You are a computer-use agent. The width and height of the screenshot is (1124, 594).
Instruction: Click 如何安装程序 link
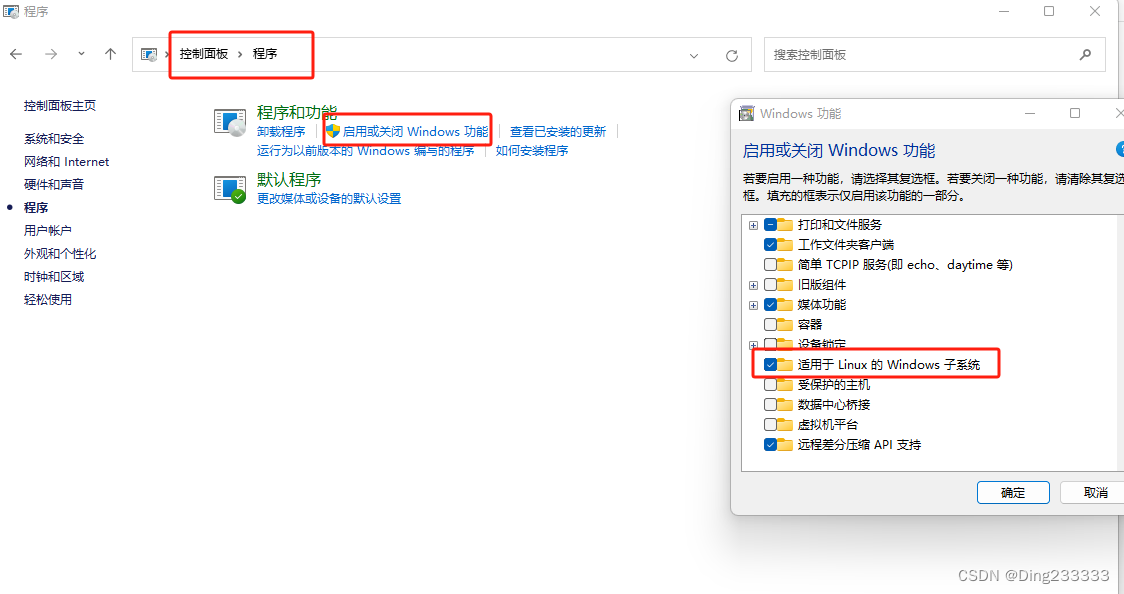532,150
